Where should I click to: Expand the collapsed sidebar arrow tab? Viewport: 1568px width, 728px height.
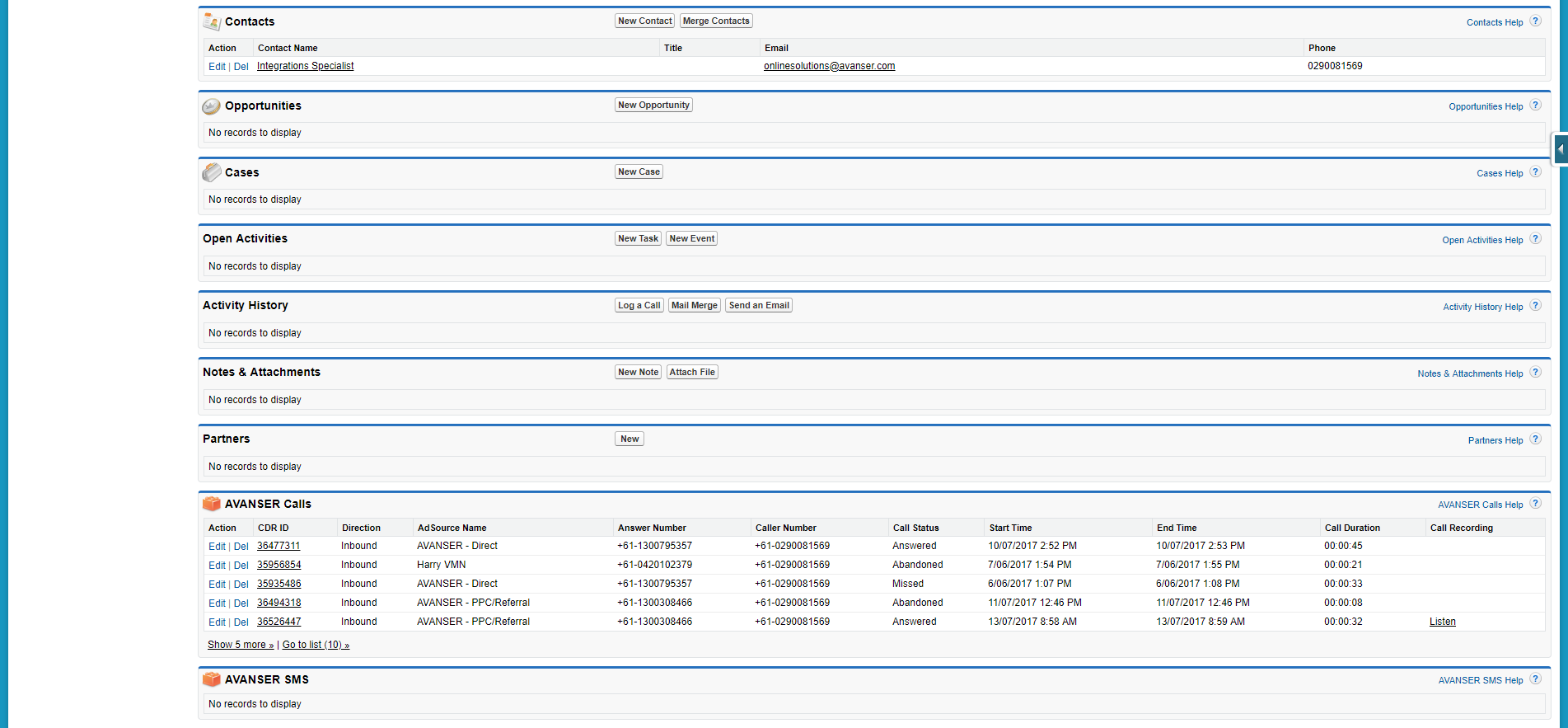pyautogui.click(x=1560, y=149)
